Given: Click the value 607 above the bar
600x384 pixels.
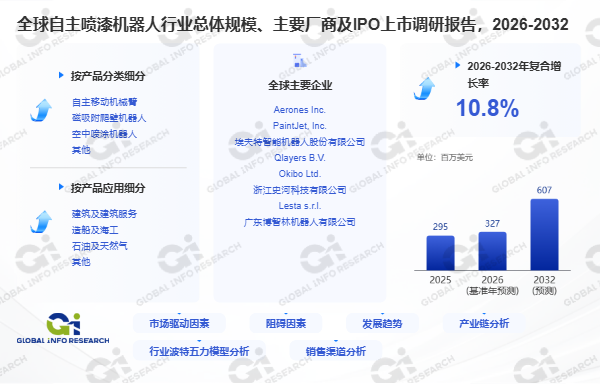Looking at the screenshot, I should click(544, 190).
